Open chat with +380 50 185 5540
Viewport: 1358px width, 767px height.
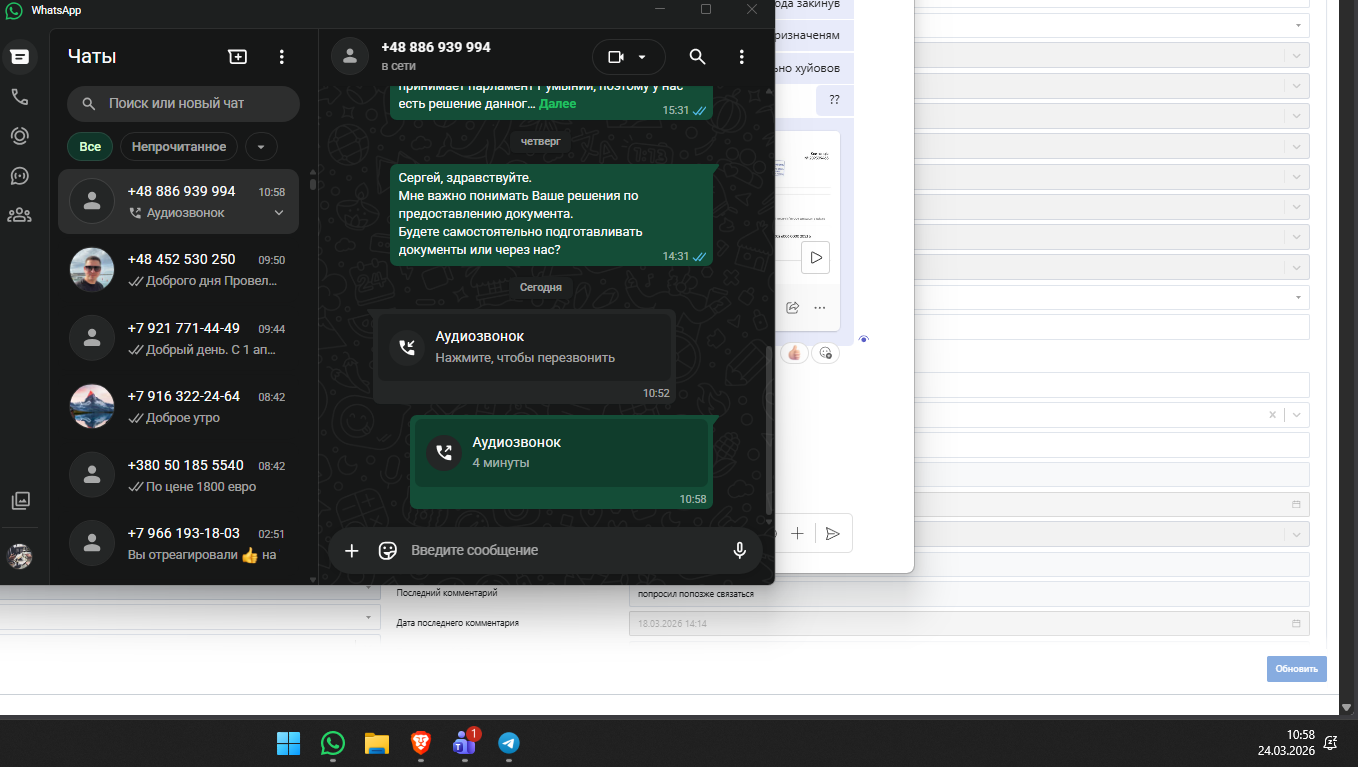[x=179, y=476]
